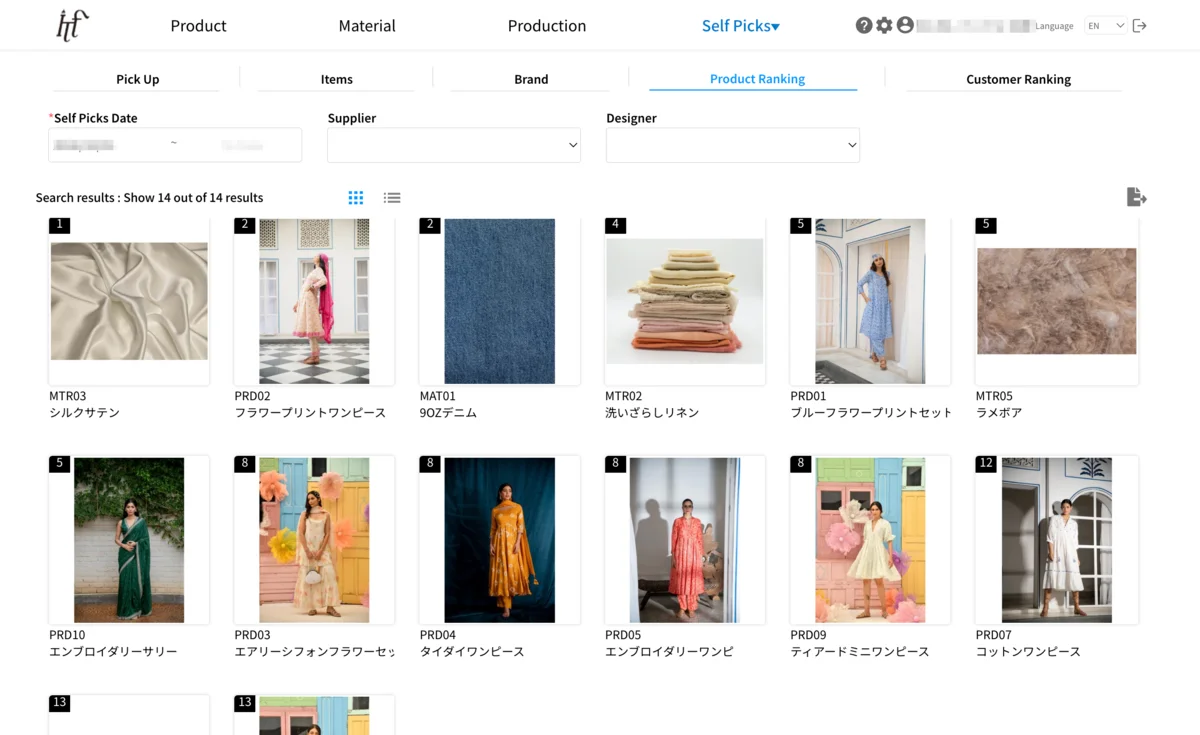Expand the Supplier dropdown
Viewport: 1200px width, 735px height.
point(454,145)
